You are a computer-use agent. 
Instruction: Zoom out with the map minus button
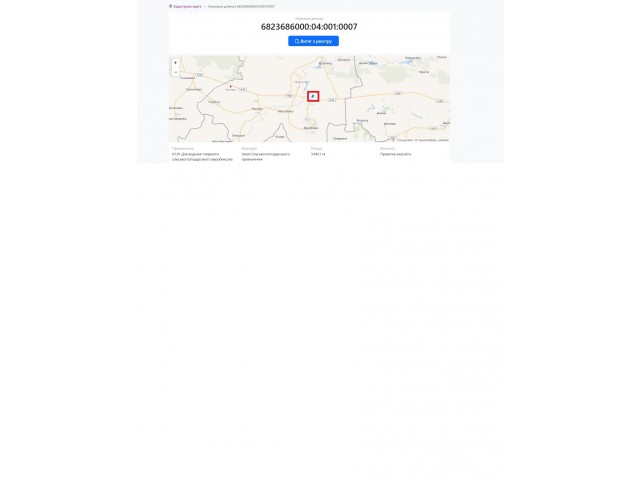[176, 72]
